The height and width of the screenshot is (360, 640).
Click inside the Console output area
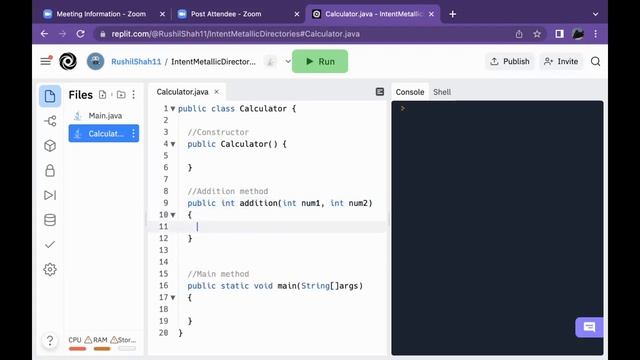[x=497, y=228]
